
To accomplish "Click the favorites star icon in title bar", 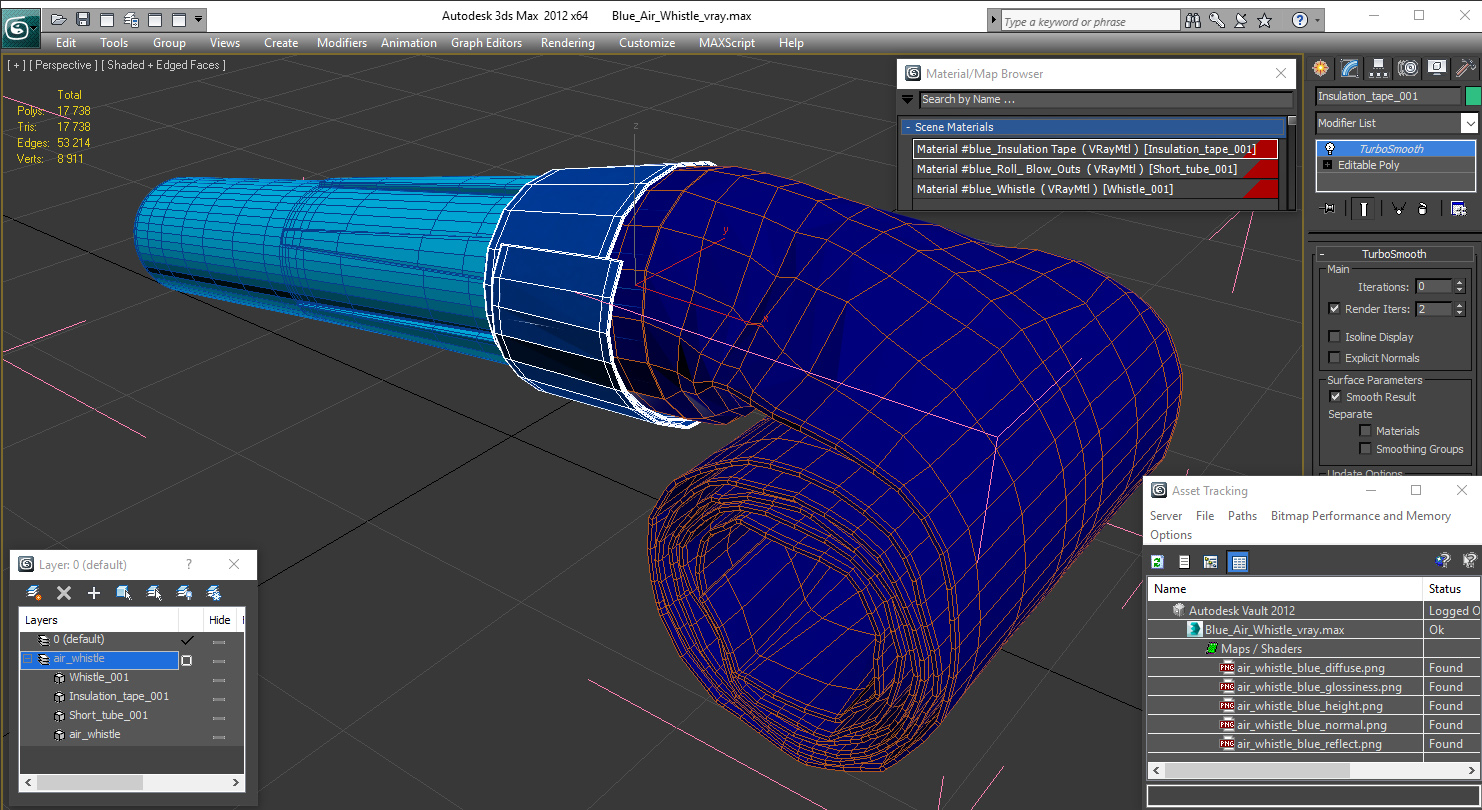I will (1265, 20).
